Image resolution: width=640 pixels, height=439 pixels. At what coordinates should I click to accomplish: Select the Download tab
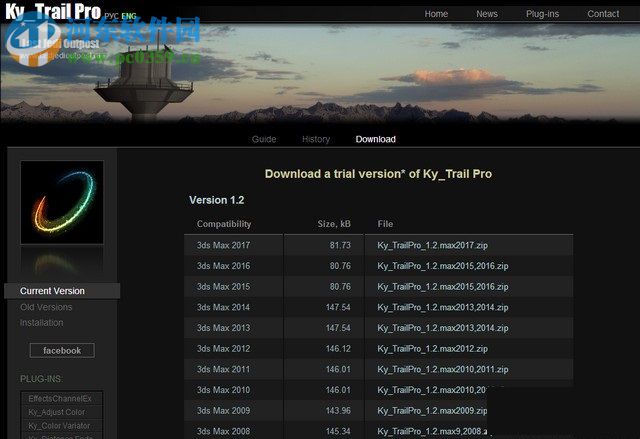tap(376, 139)
